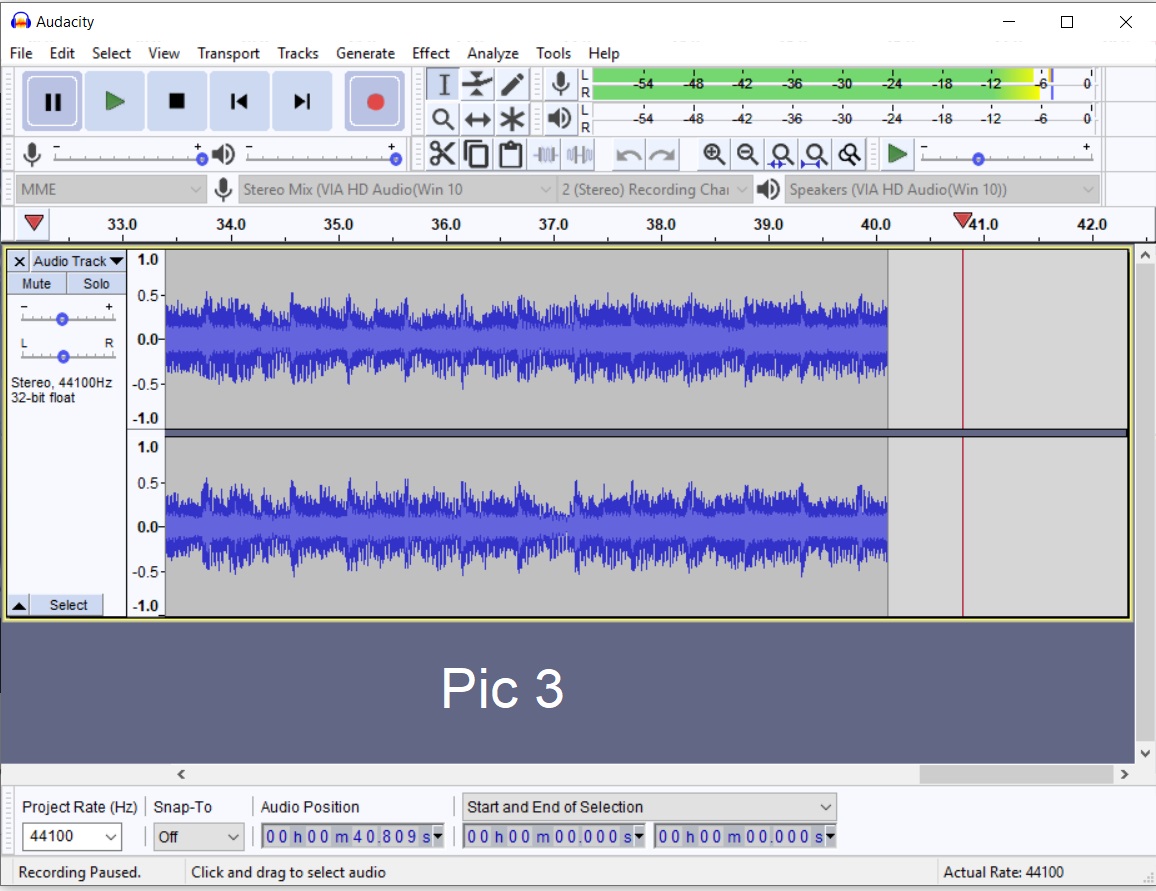Screen dimensions: 1156x891
Task: Open the Recording Channels dropdown
Action: 654,189
